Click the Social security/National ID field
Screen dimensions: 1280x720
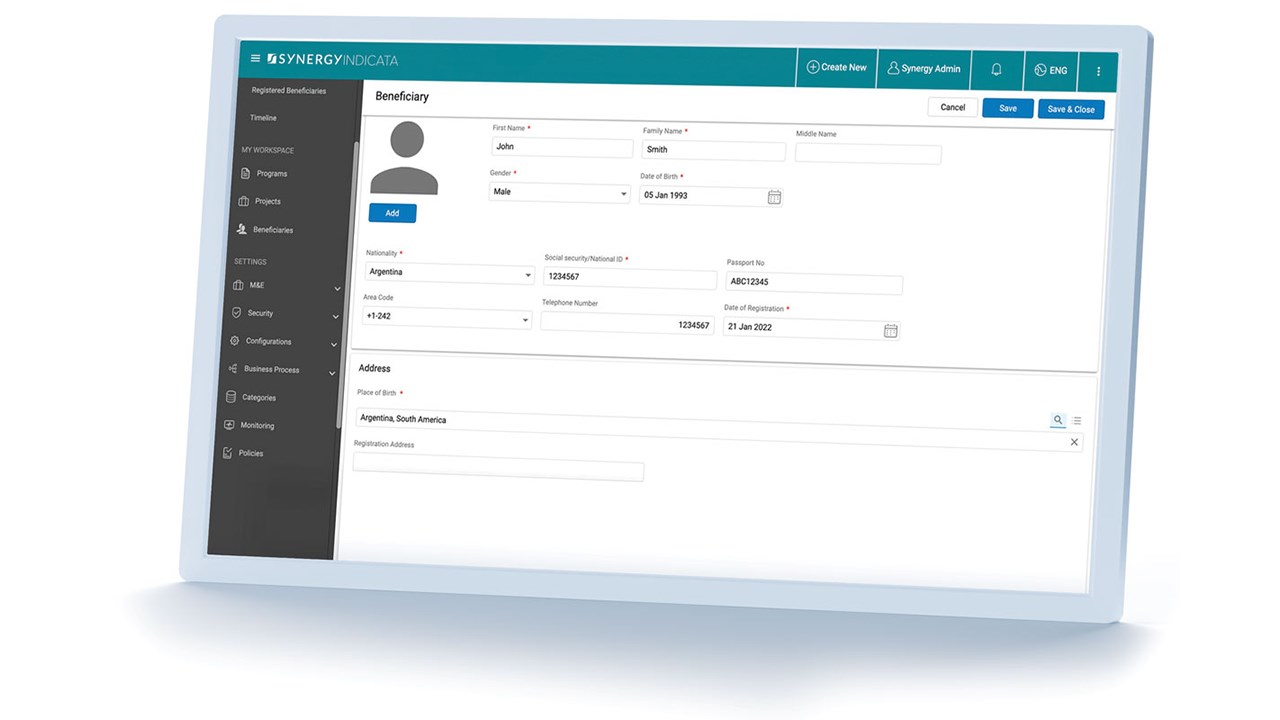coord(629,277)
